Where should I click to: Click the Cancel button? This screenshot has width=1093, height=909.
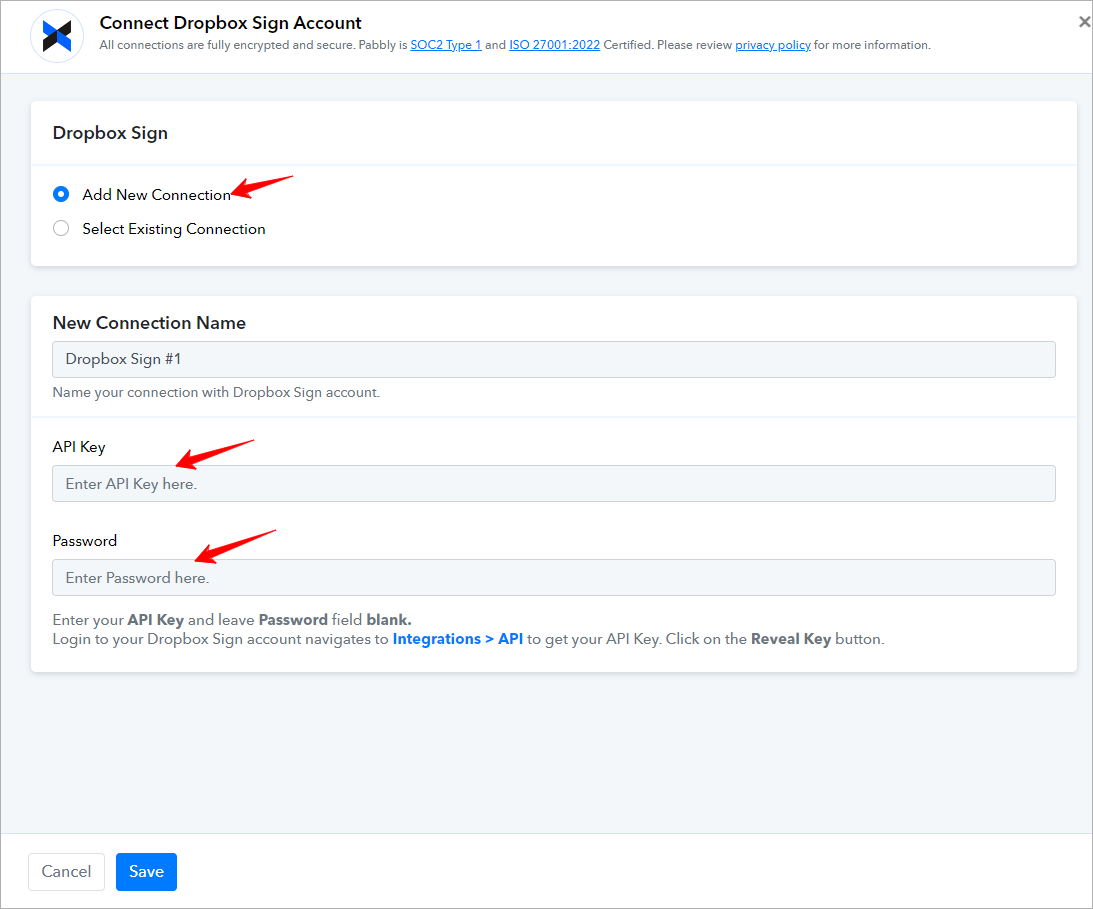[66, 872]
